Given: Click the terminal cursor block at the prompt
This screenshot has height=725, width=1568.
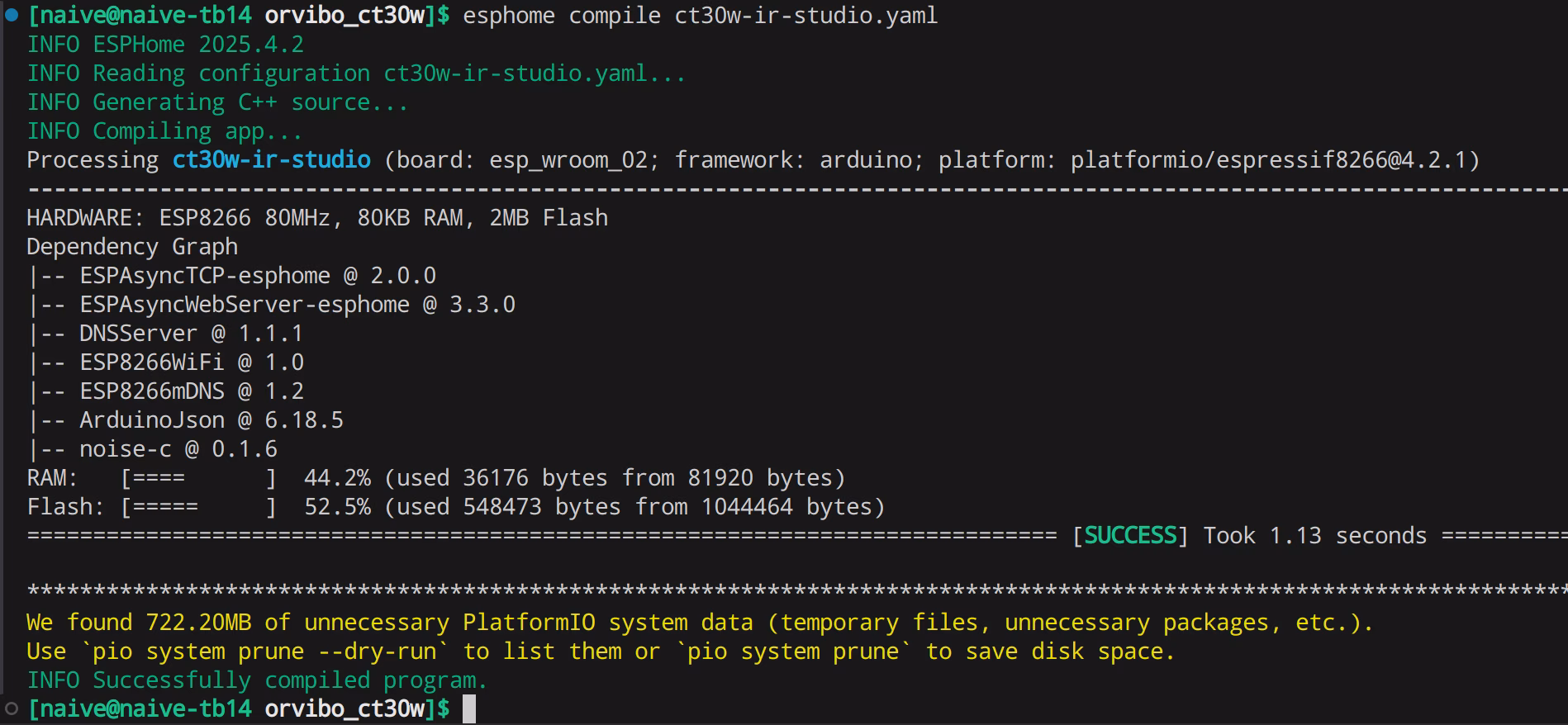Looking at the screenshot, I should pos(469,709).
